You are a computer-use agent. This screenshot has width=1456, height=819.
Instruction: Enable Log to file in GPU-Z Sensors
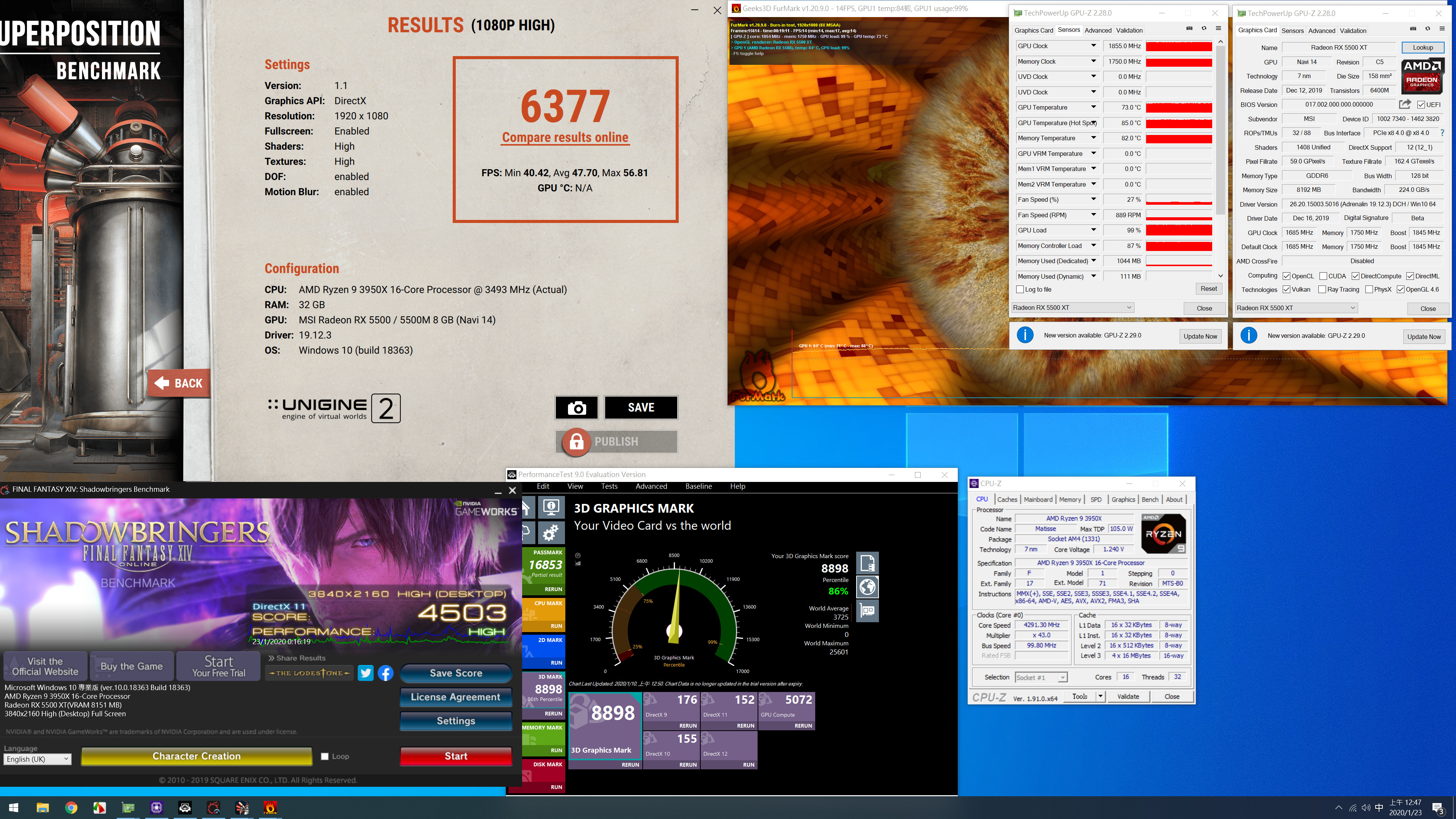pos(1020,289)
